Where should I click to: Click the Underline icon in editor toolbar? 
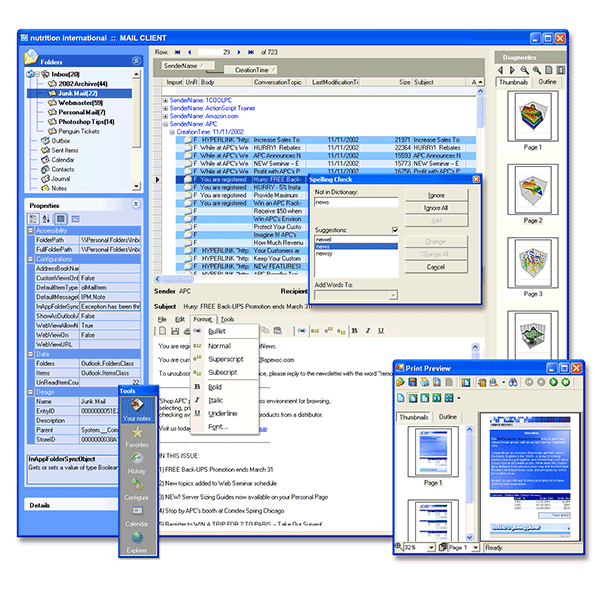pyautogui.click(x=381, y=331)
